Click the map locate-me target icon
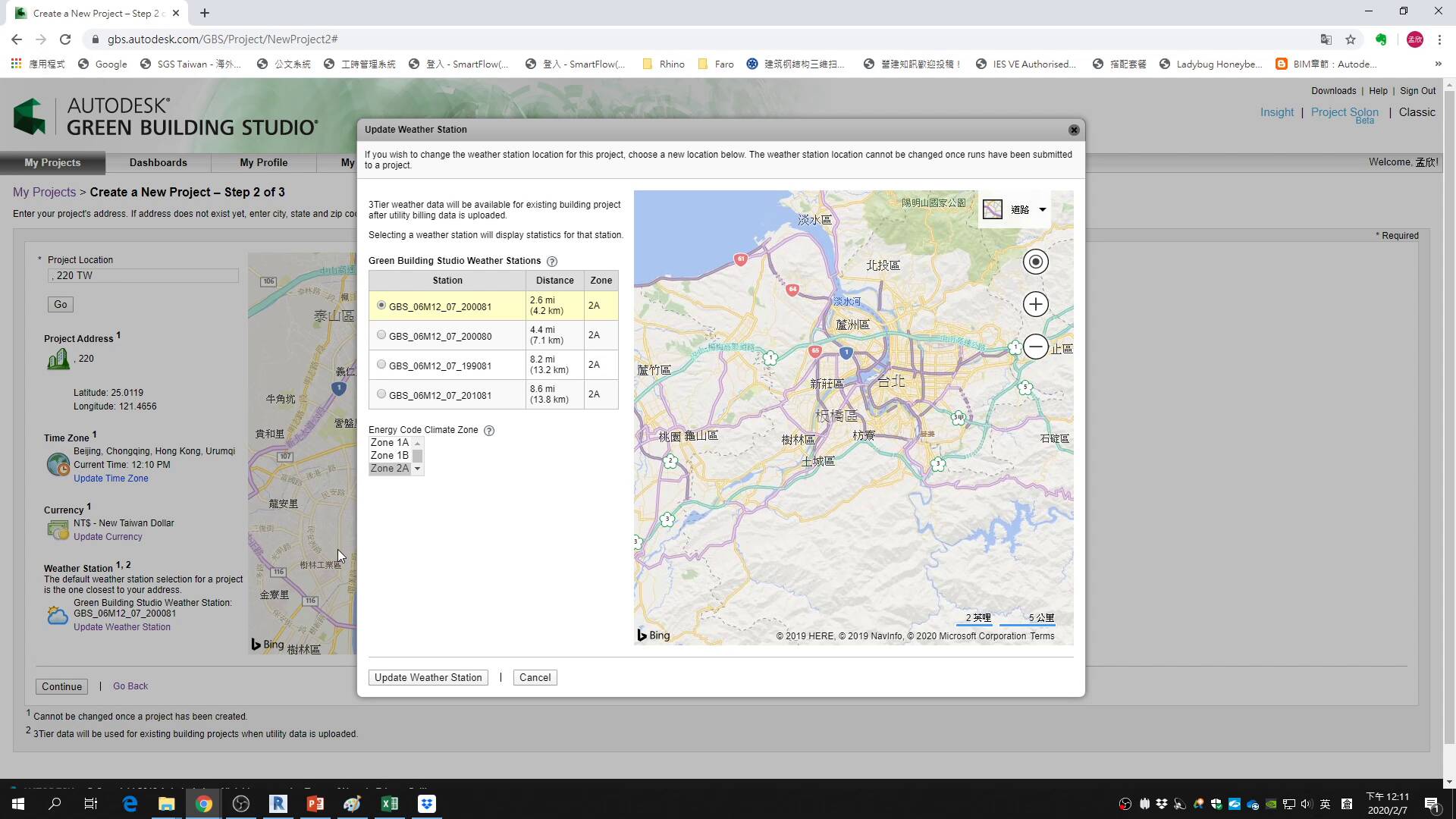 tap(1036, 262)
